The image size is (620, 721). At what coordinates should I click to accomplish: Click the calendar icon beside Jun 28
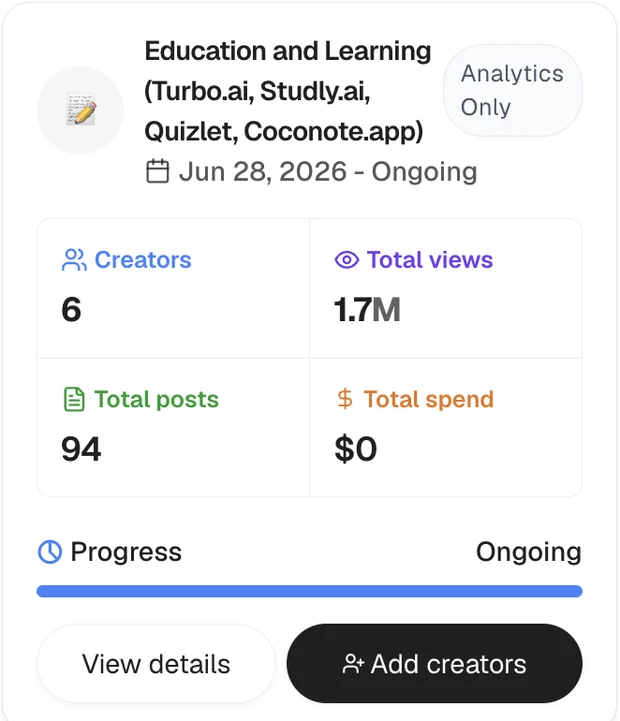157,172
